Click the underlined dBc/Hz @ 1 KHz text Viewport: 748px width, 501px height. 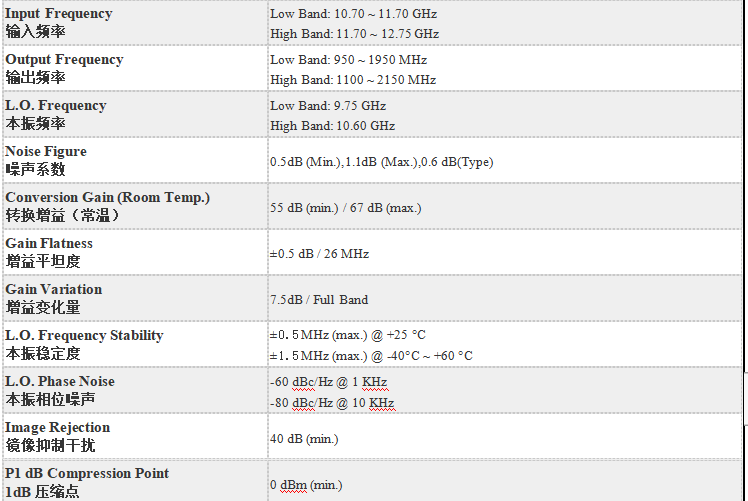340,382
